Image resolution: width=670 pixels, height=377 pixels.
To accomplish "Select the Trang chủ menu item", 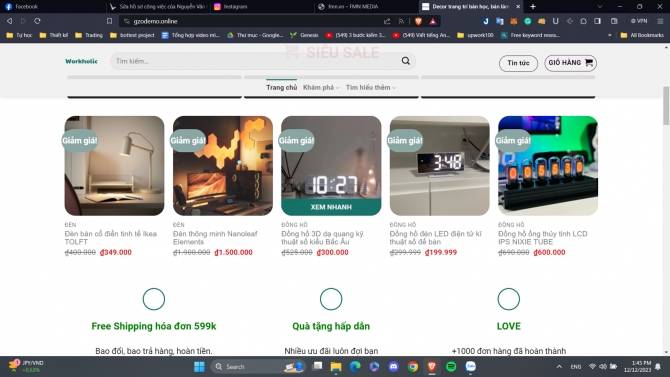I will pos(281,88).
